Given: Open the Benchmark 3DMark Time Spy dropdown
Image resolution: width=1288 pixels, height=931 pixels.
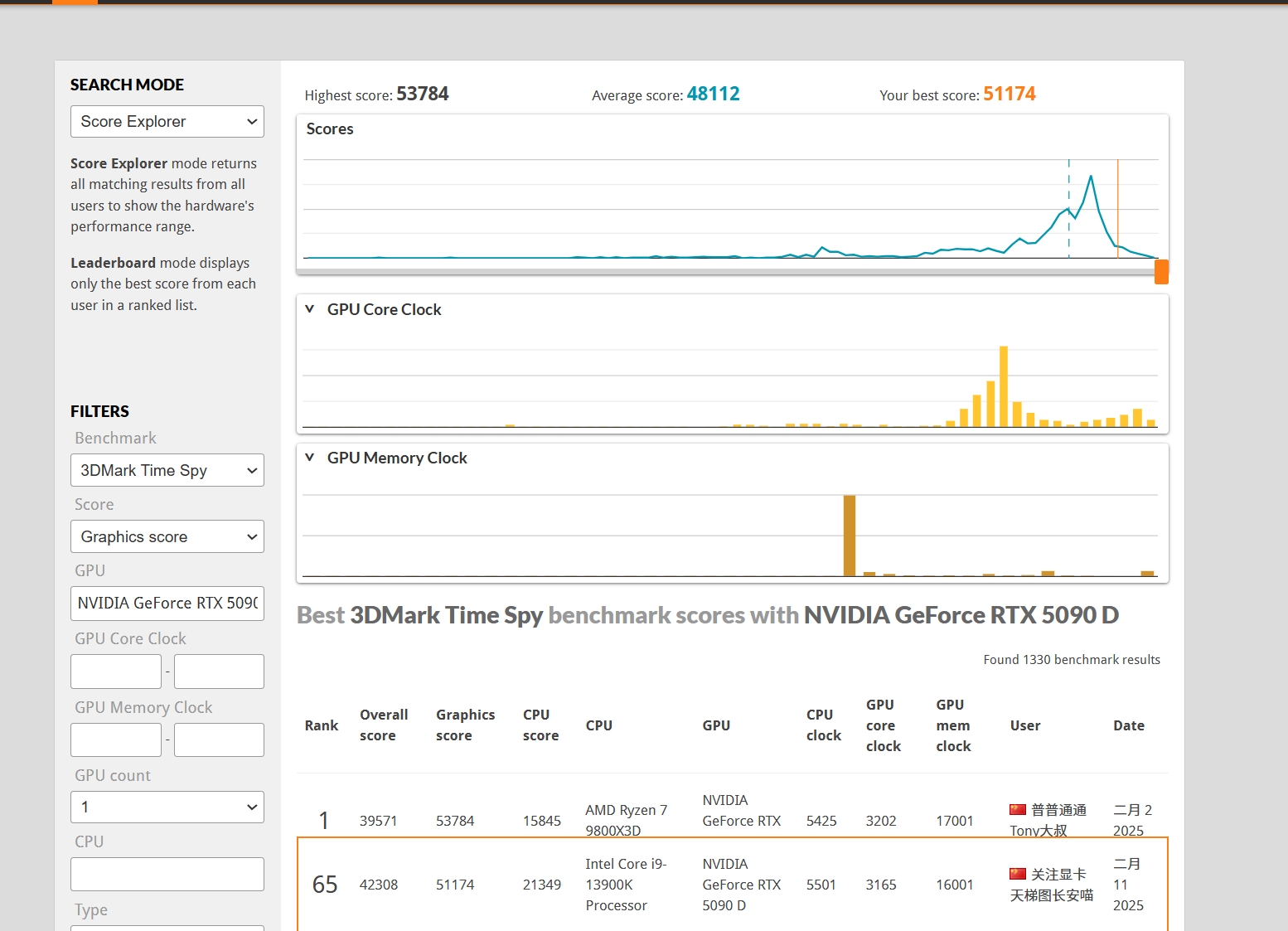Looking at the screenshot, I should (x=167, y=470).
